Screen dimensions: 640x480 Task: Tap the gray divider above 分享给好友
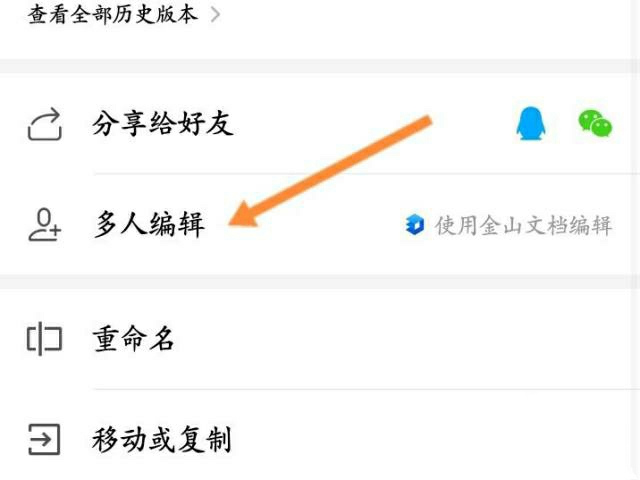click(320, 66)
